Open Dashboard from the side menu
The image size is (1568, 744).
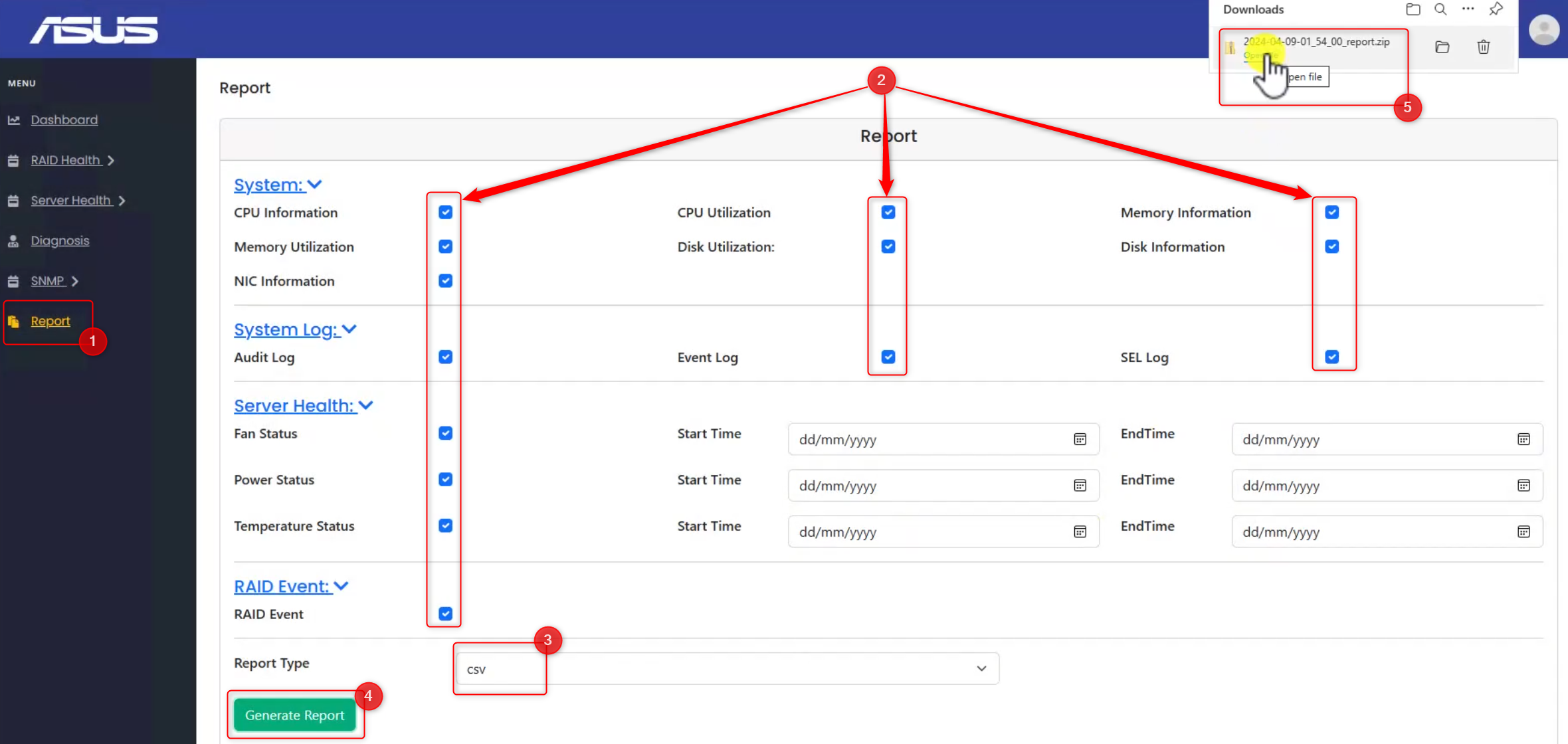point(64,120)
